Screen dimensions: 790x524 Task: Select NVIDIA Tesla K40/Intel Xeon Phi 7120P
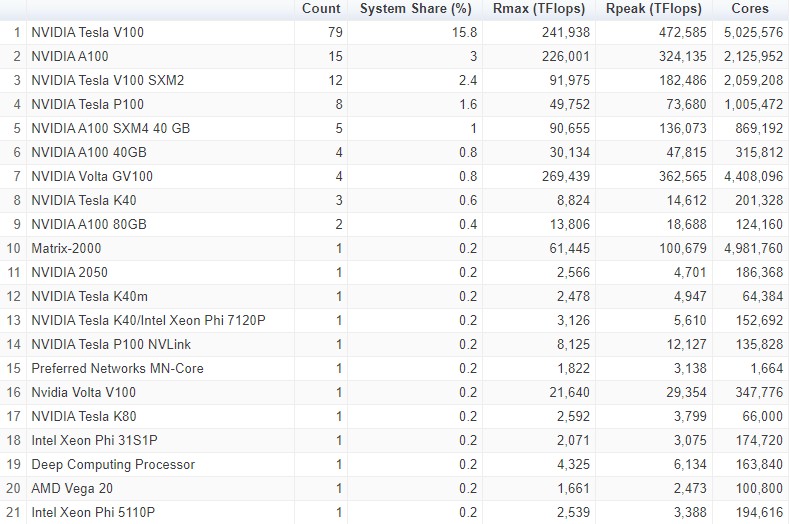(149, 320)
